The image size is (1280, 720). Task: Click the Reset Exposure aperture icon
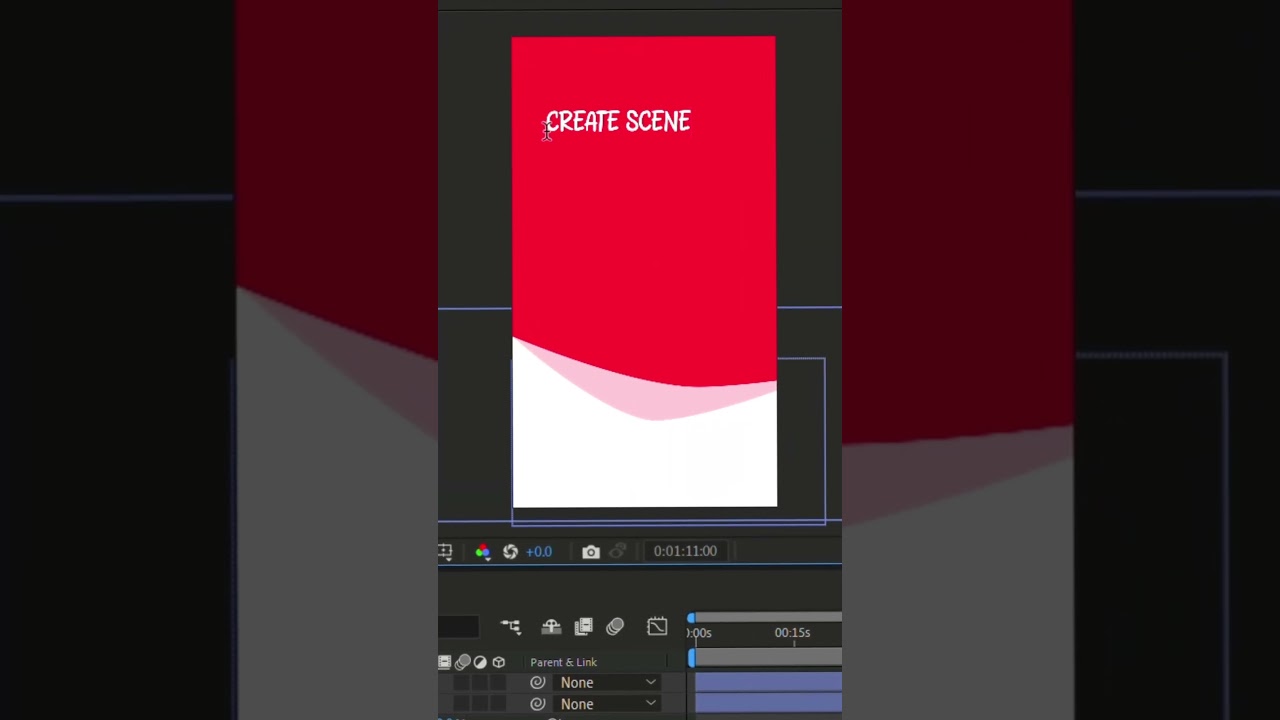tap(510, 551)
